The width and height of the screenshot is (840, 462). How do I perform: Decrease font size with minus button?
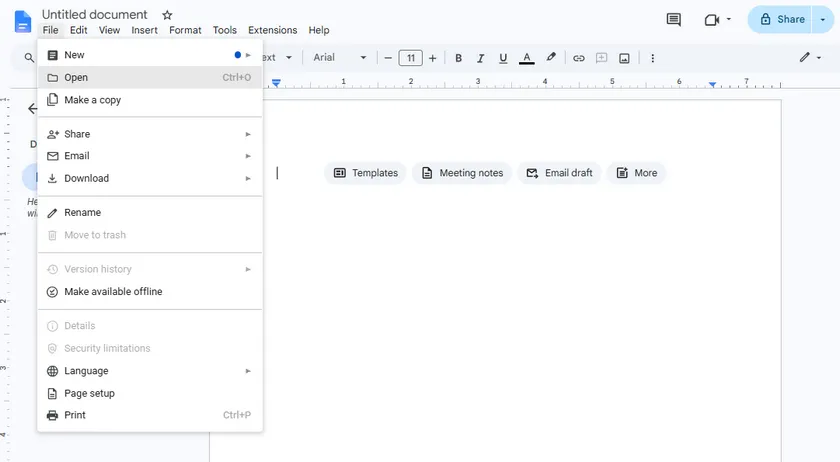(388, 58)
